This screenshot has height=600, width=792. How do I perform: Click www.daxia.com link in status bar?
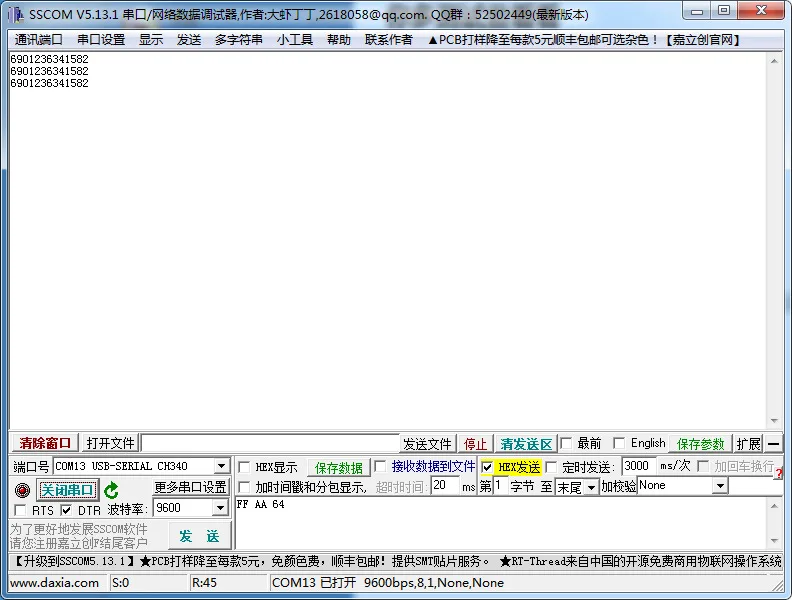click(55, 583)
